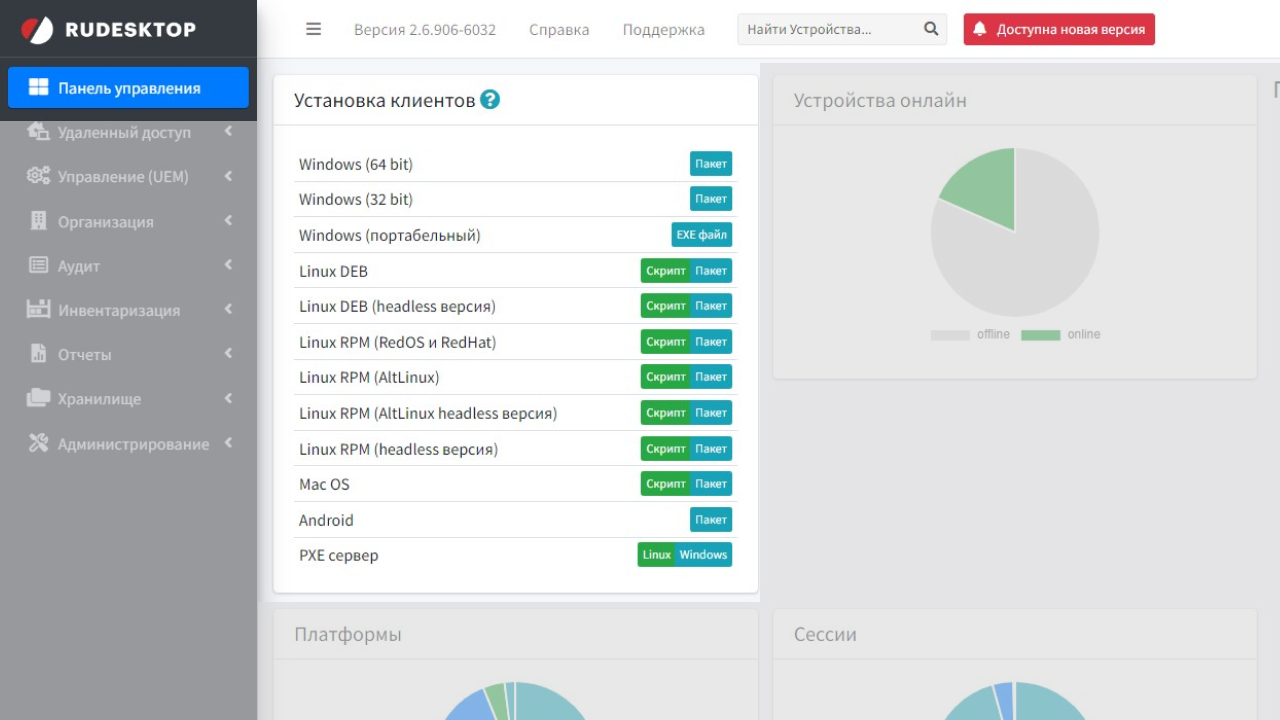Get Скрипт for Mac OS

(666, 484)
